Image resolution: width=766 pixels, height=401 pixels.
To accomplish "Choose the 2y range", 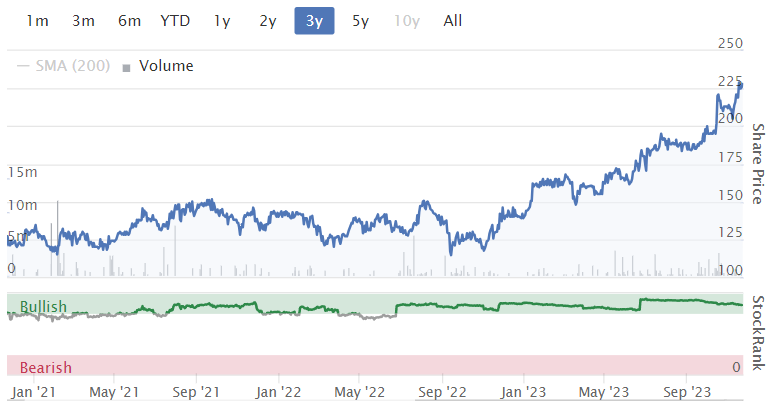I will 268,21.
